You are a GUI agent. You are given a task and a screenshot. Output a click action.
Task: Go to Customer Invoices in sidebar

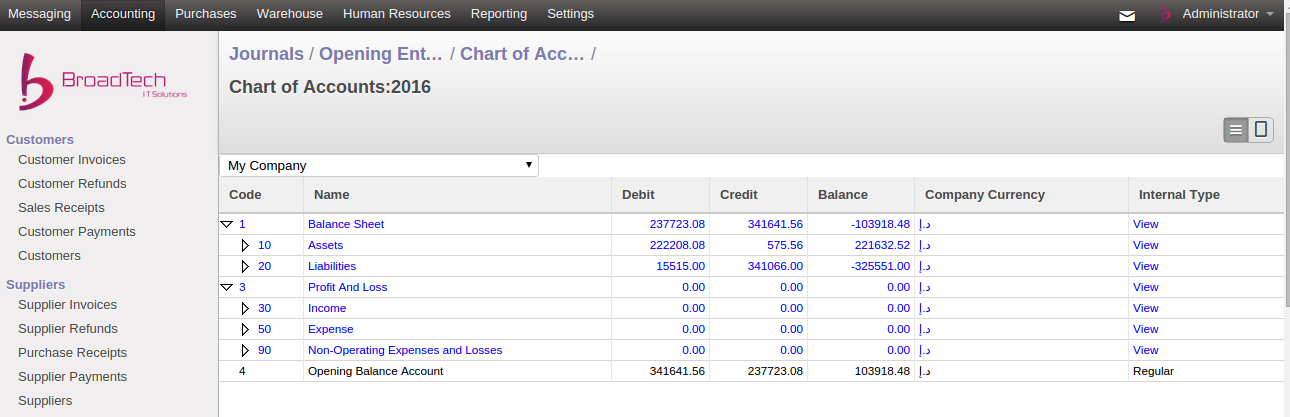click(72, 160)
